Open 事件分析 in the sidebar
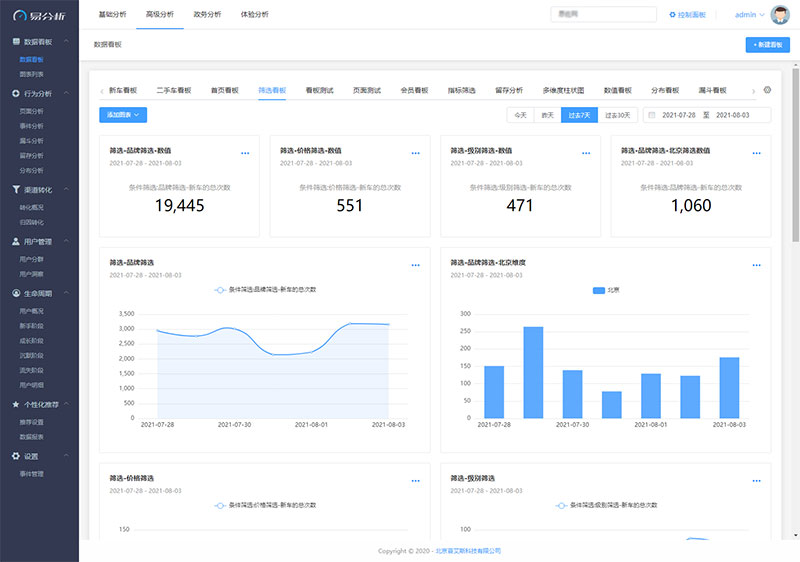 pos(31,126)
